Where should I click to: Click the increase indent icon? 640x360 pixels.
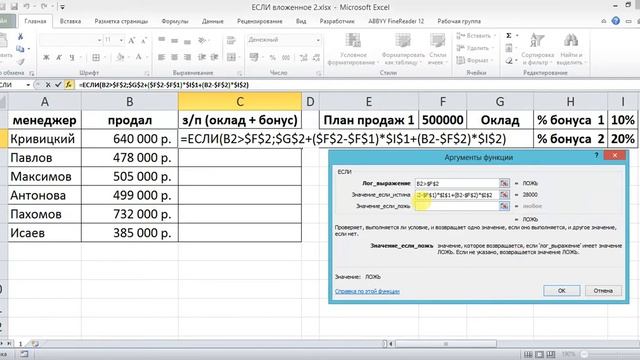pos(214,58)
